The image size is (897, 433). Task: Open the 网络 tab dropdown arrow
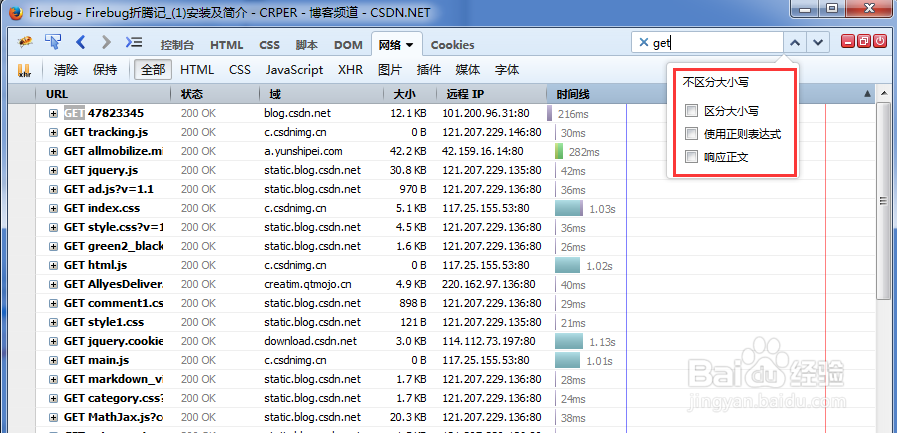tap(410, 45)
